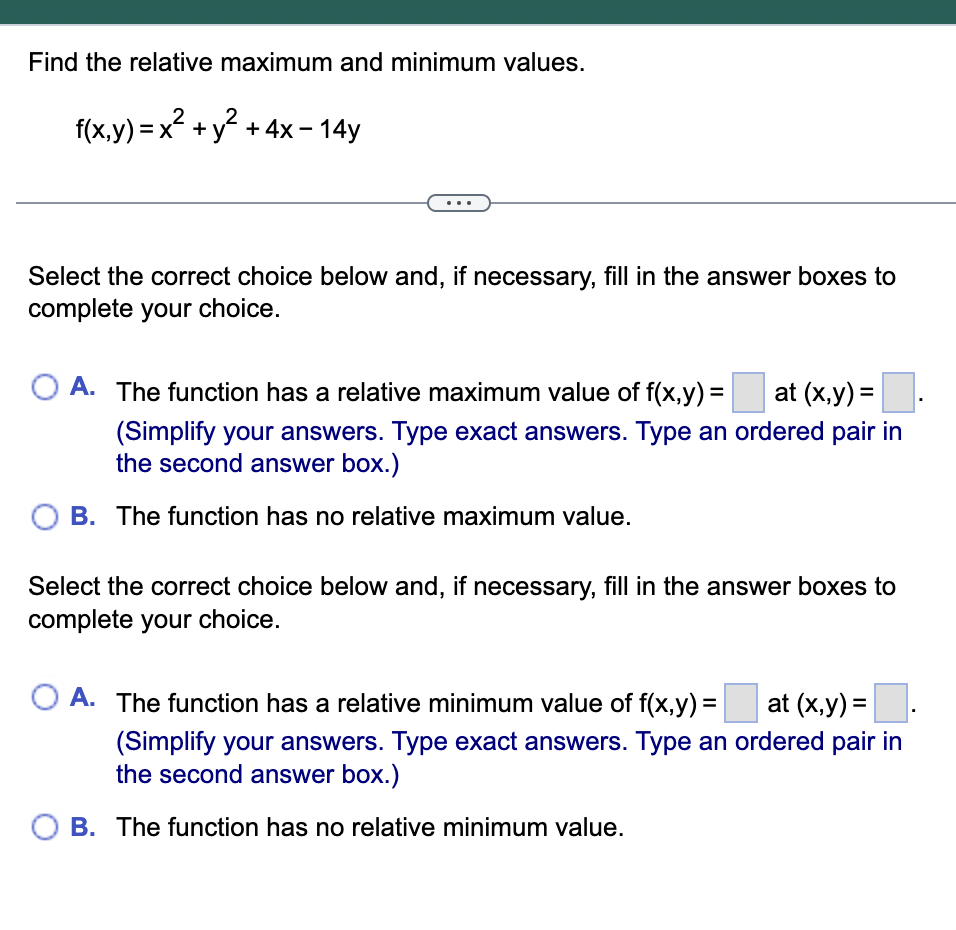Mark the first choice A radio circle
This screenshot has height=930, width=956.
click(x=44, y=388)
